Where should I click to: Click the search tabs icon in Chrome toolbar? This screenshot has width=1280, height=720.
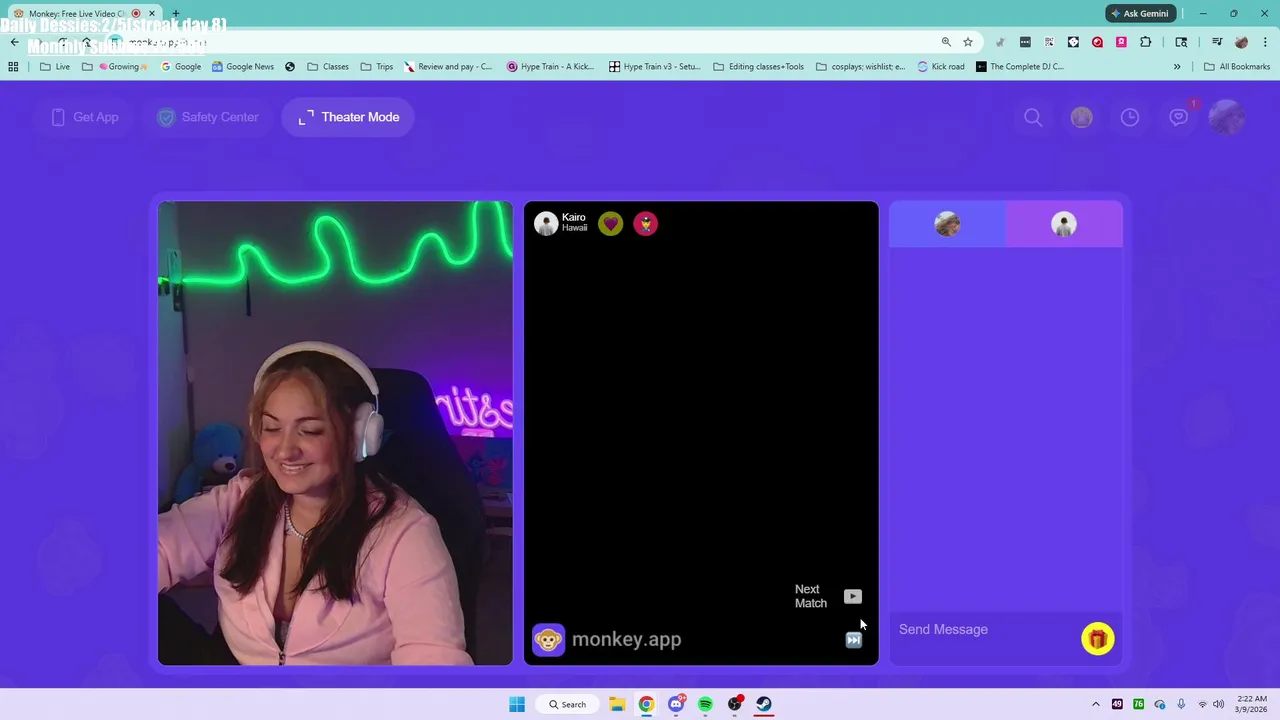point(1181,42)
